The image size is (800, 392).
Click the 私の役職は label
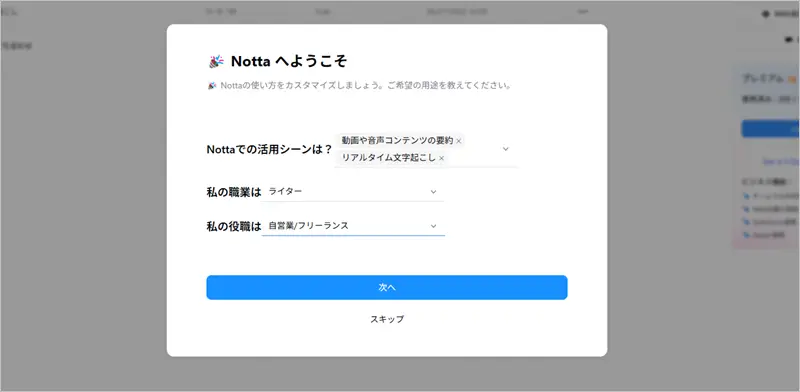(x=234, y=226)
